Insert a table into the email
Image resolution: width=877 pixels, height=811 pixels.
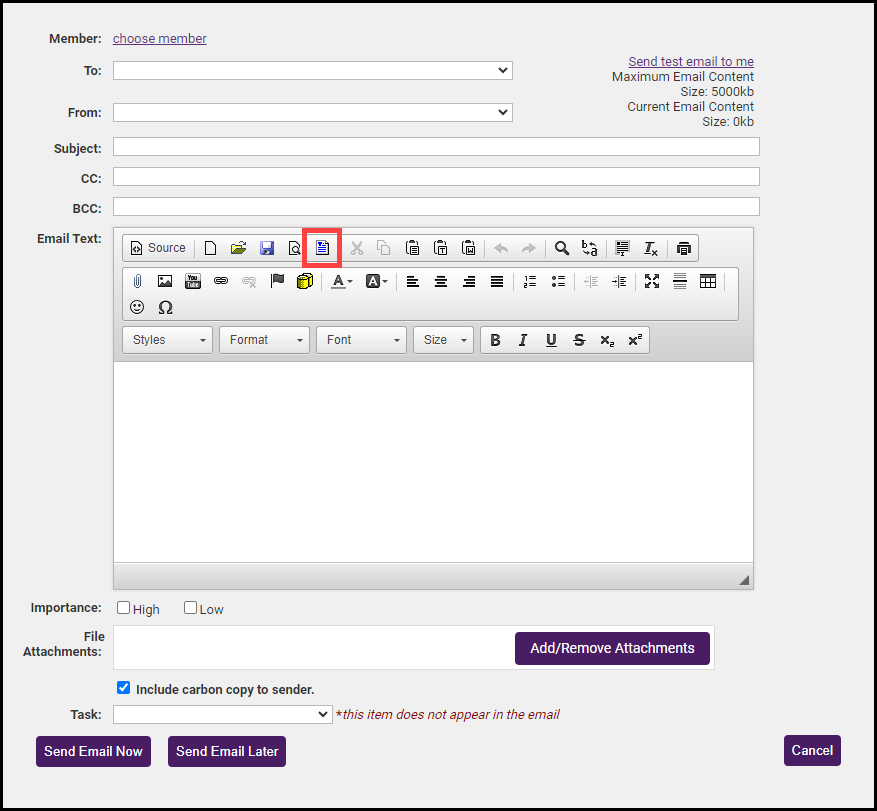coord(708,282)
